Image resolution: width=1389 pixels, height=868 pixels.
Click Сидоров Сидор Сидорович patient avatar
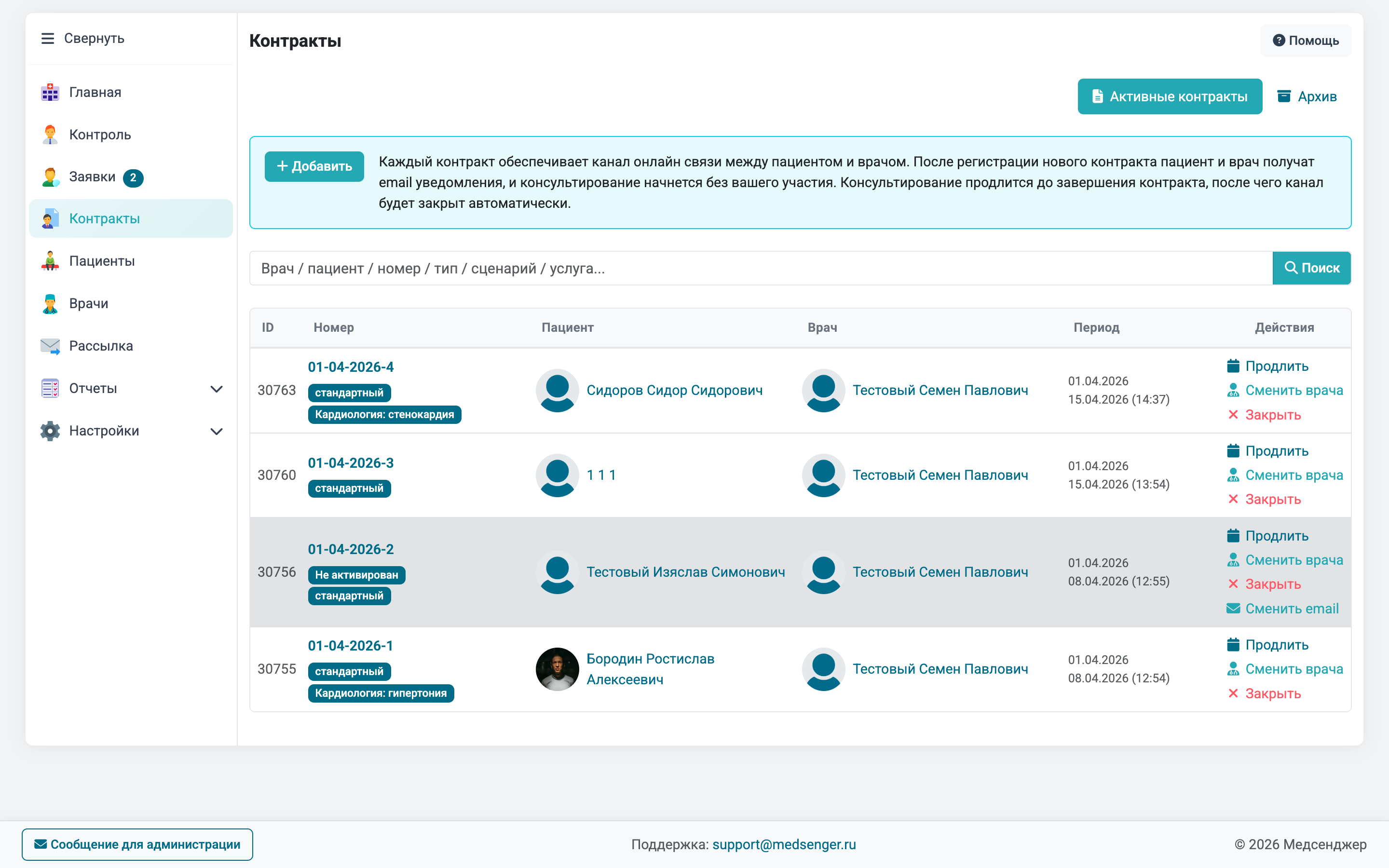point(558,391)
